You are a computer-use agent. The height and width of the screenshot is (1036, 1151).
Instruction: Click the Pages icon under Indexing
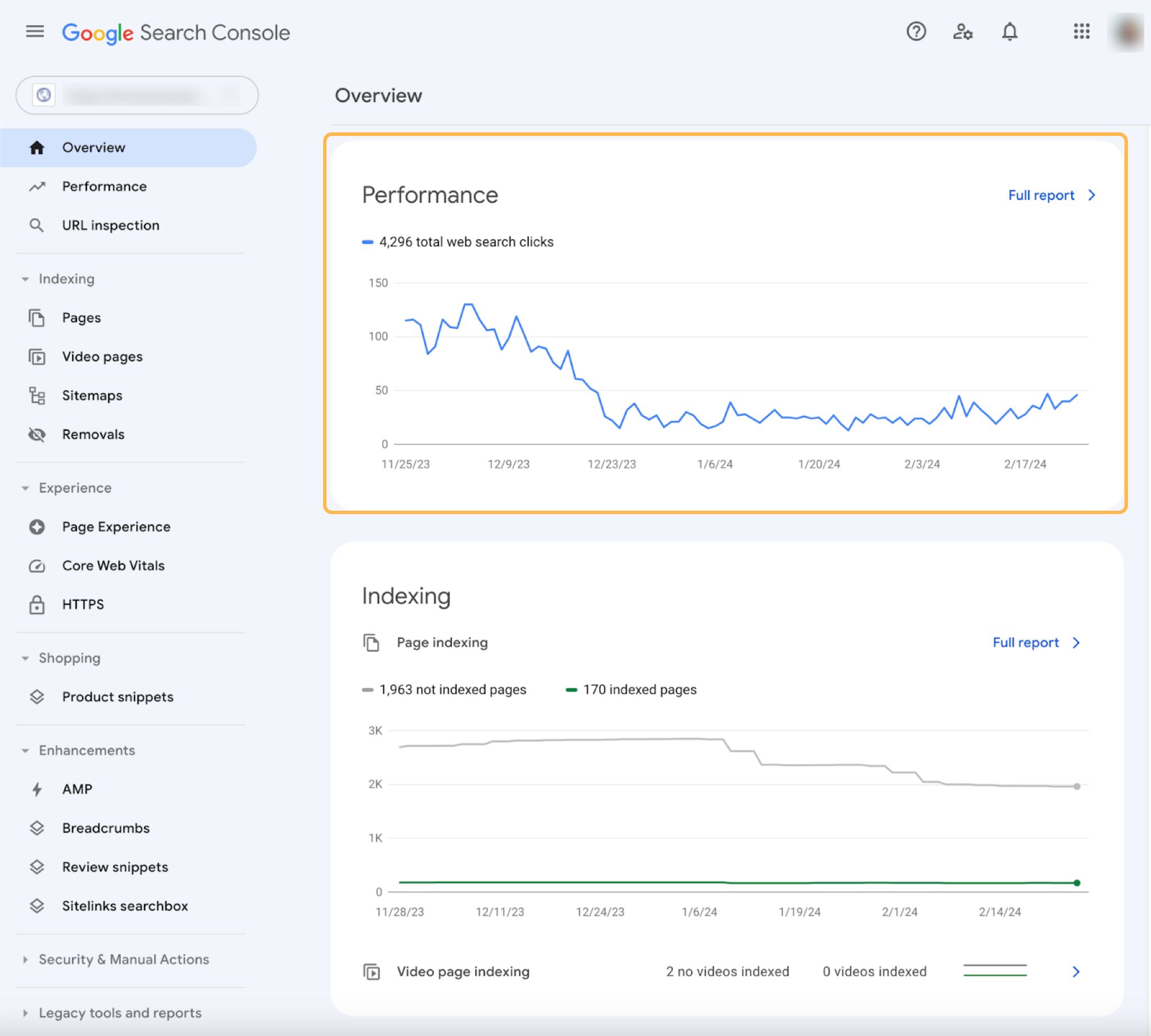click(x=37, y=317)
